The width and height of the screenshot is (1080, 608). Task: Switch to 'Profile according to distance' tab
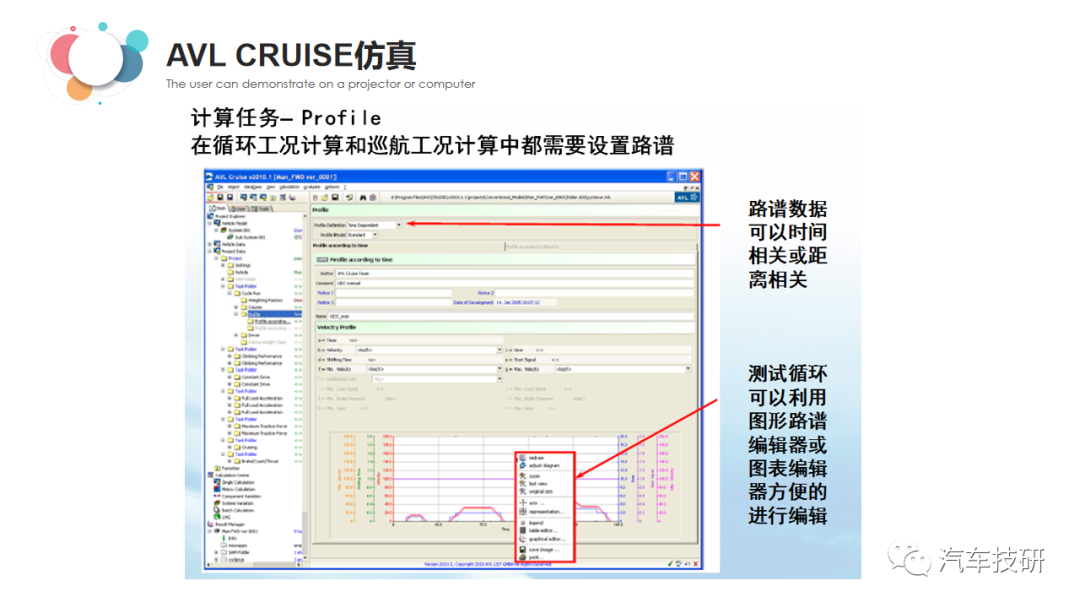tap(540, 245)
